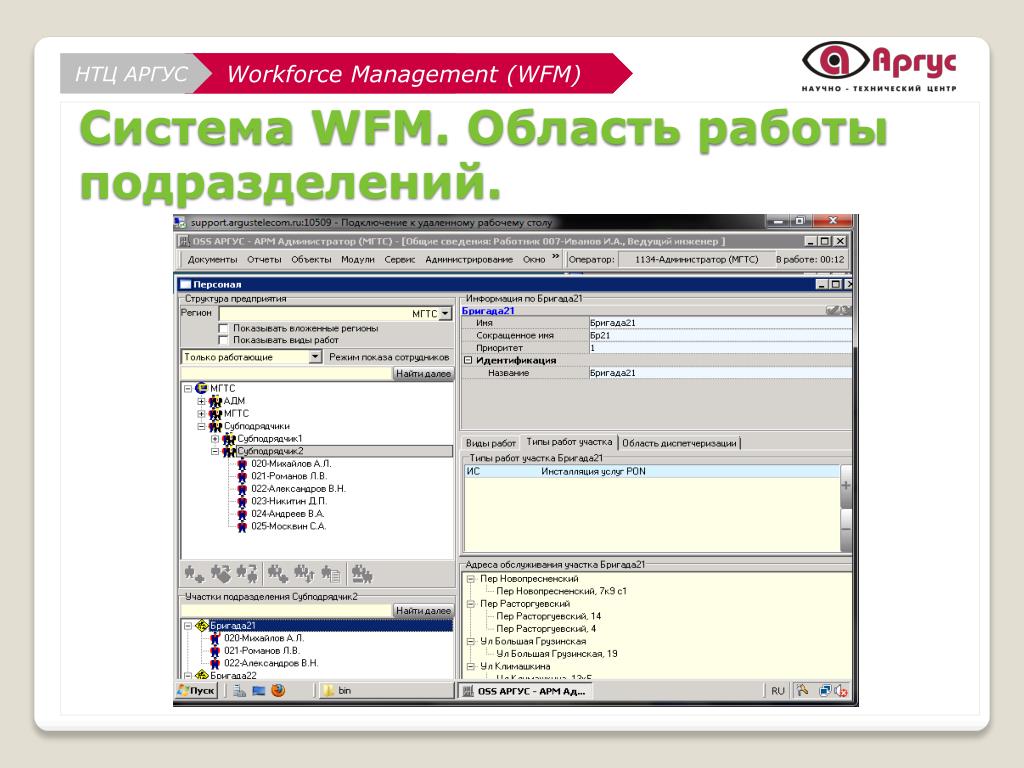
Task: Switch to the Виды работ tab
Action: (490, 443)
